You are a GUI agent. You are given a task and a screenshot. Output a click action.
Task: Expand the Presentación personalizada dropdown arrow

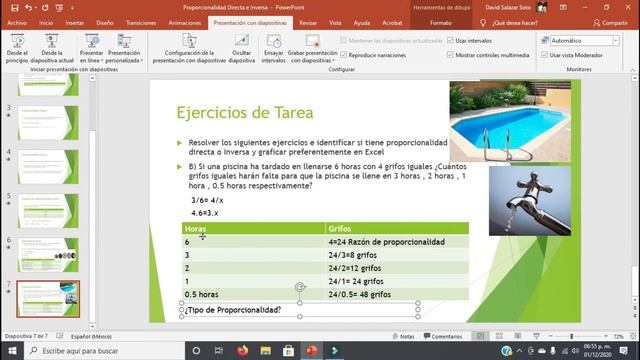[142, 60]
